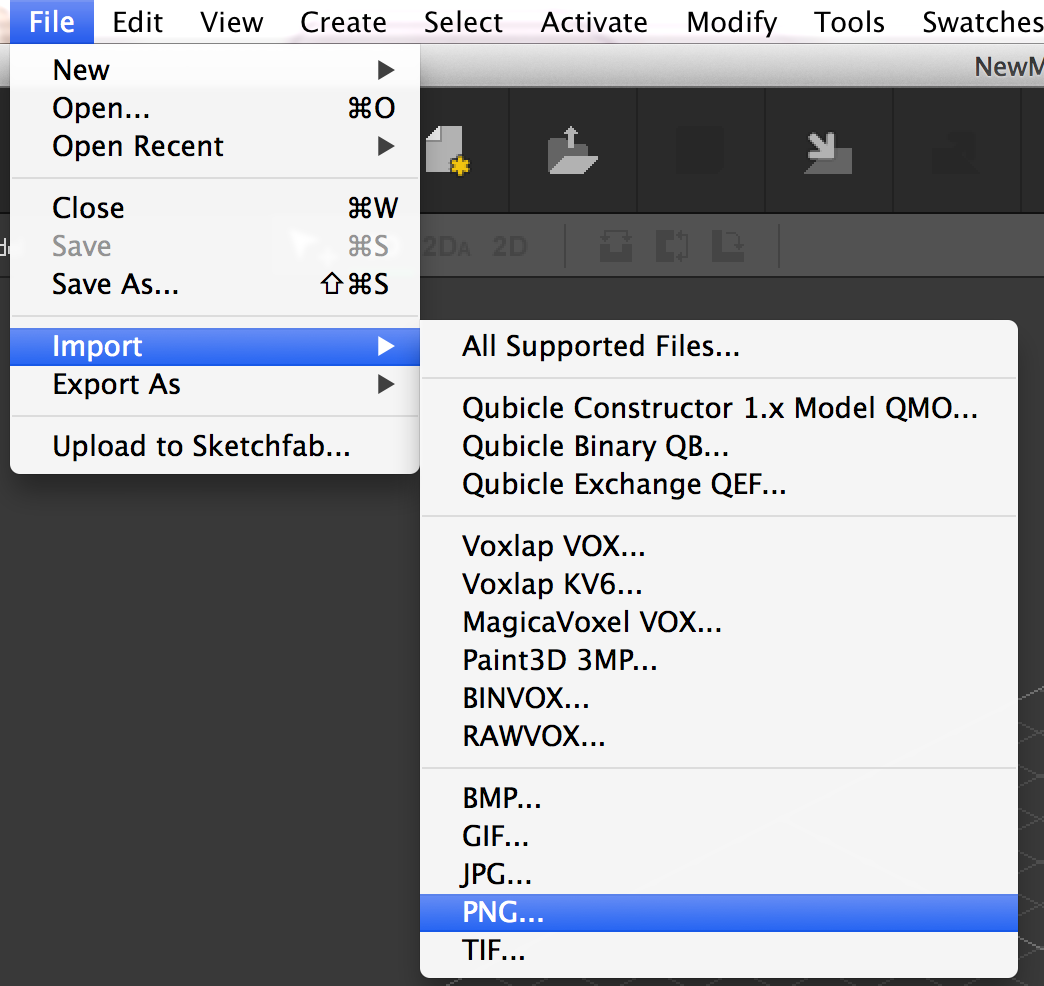Open the Swatches menu

983,22
